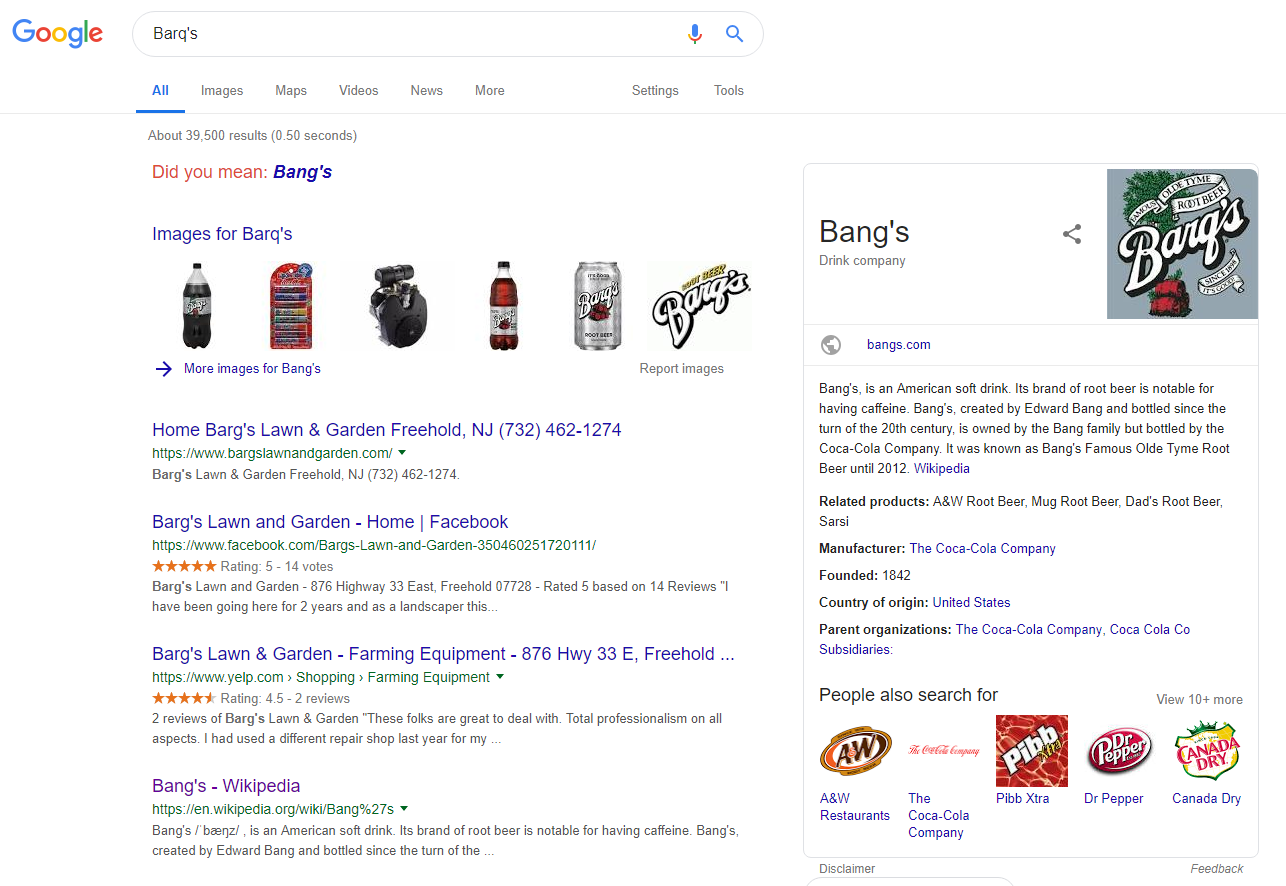Visit bangs.com from the knowledge panel
1286x886 pixels.
899,345
